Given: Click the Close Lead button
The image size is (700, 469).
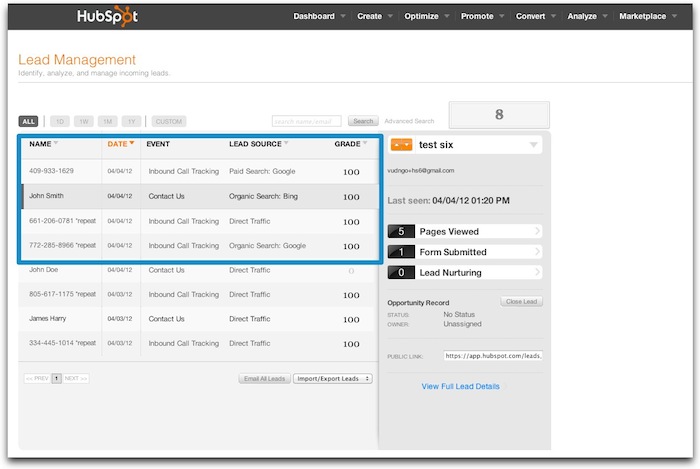Looking at the screenshot, I should click(521, 302).
